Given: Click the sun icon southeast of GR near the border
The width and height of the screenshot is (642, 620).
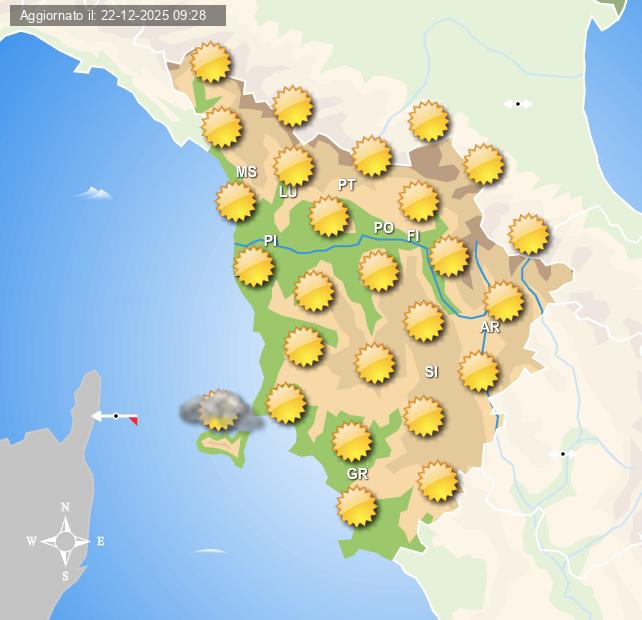Looking at the screenshot, I should (x=437, y=481).
